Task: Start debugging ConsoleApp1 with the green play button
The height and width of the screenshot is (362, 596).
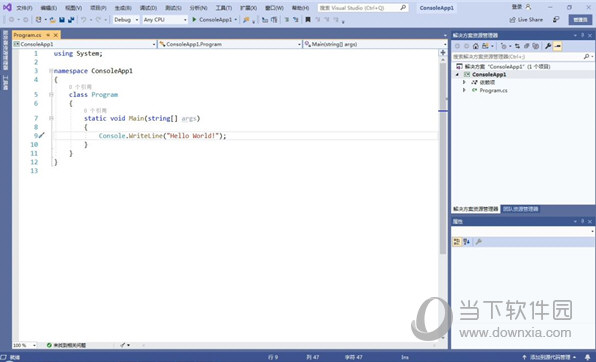Action: click(194, 20)
